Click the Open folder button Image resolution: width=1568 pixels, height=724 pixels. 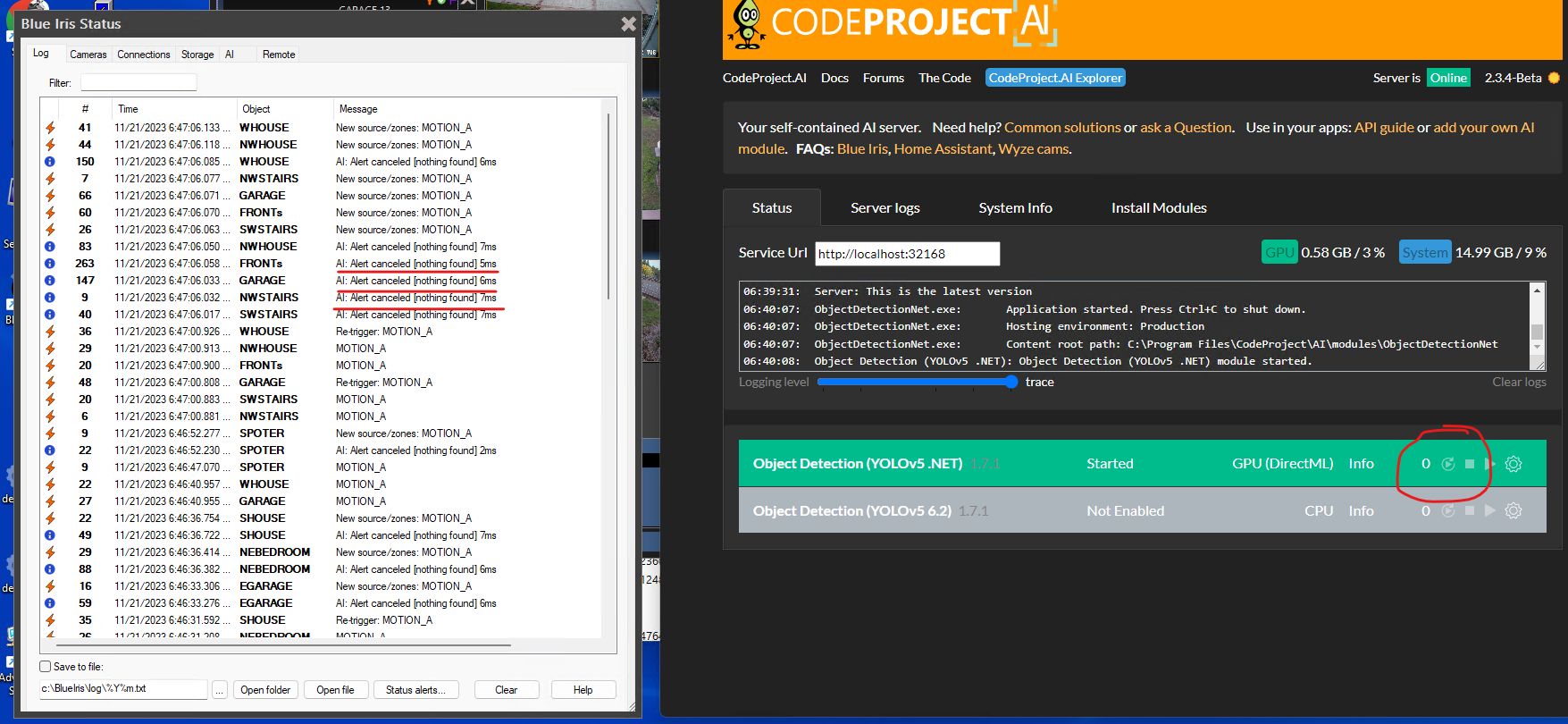point(265,690)
